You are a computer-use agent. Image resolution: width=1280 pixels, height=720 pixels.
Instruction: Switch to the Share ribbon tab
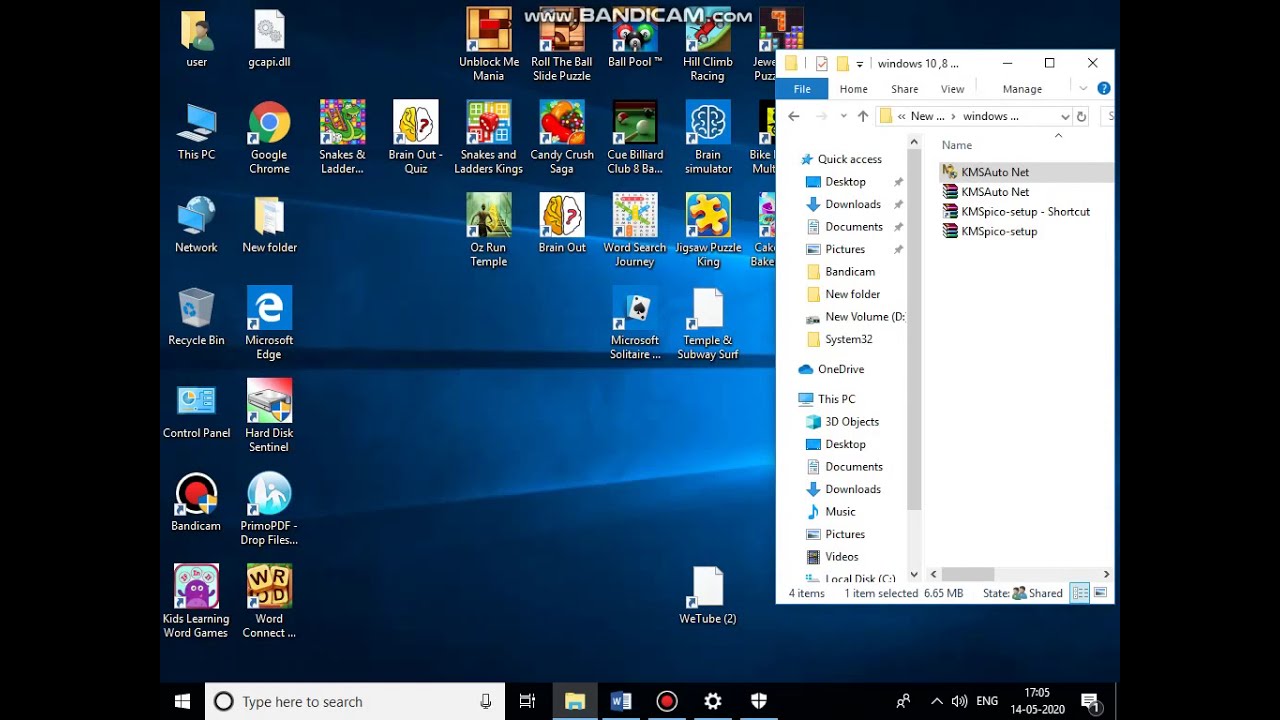tap(904, 89)
